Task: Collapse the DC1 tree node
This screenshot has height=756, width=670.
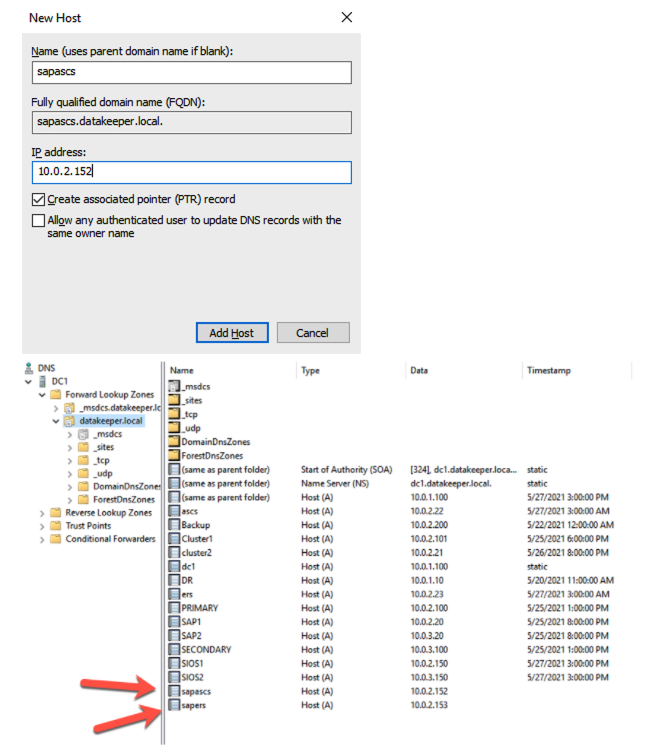Action: point(28,381)
